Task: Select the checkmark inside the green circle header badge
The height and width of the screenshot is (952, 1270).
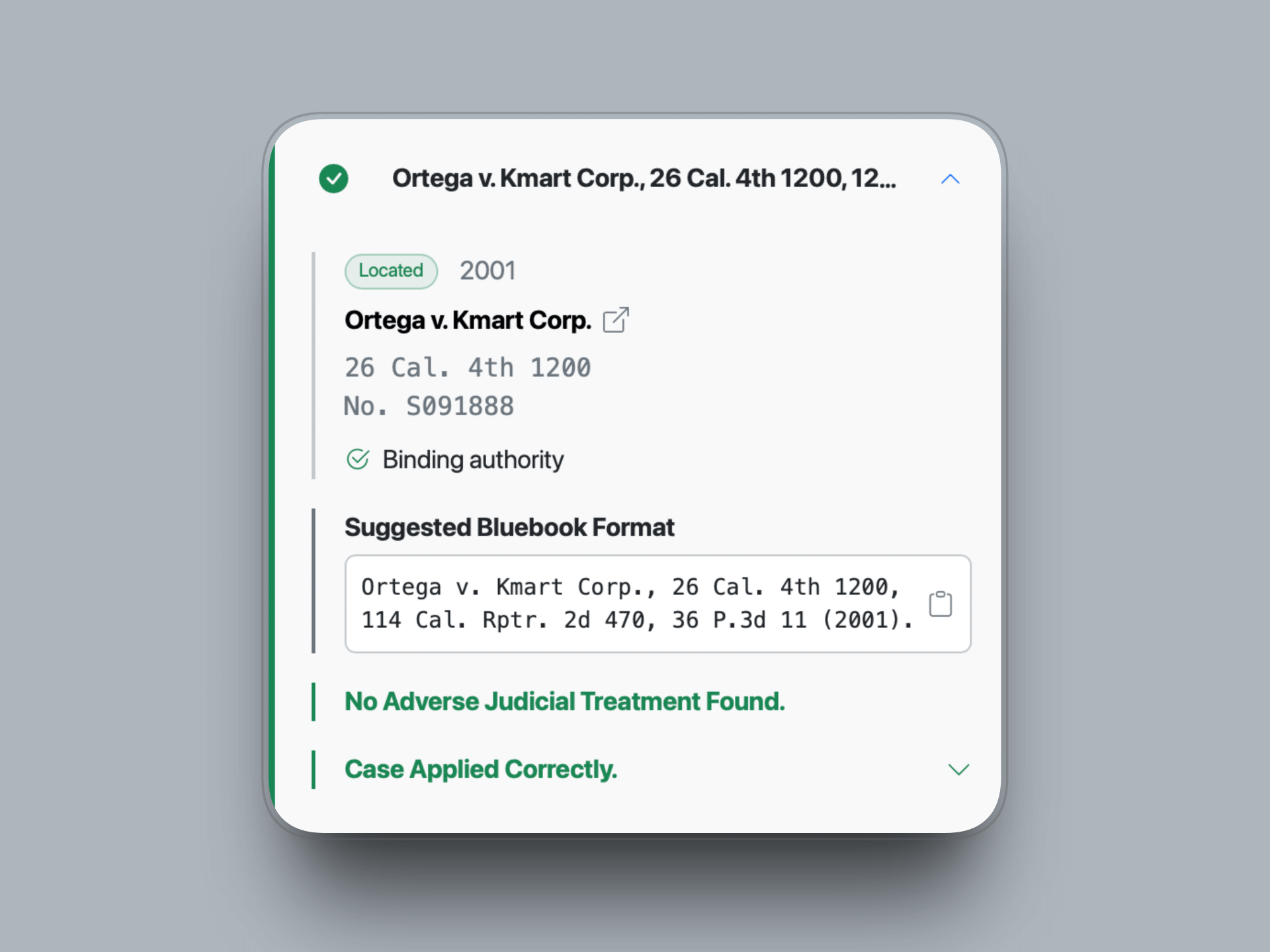Action: [333, 178]
